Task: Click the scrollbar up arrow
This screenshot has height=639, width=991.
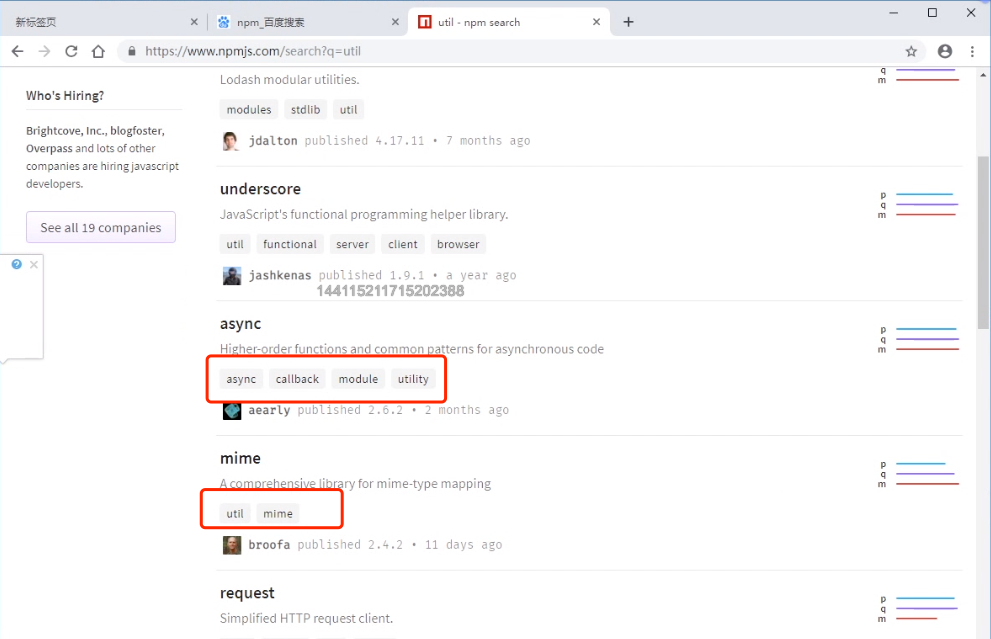Action: [x=983, y=75]
